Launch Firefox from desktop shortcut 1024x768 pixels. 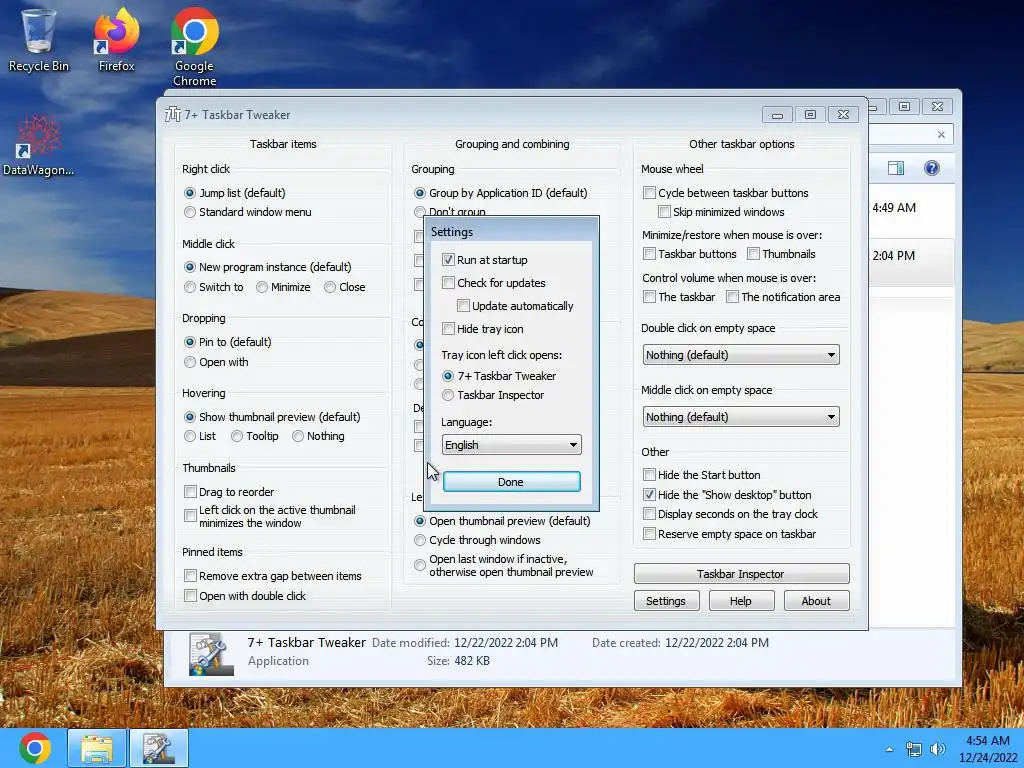pos(116,39)
